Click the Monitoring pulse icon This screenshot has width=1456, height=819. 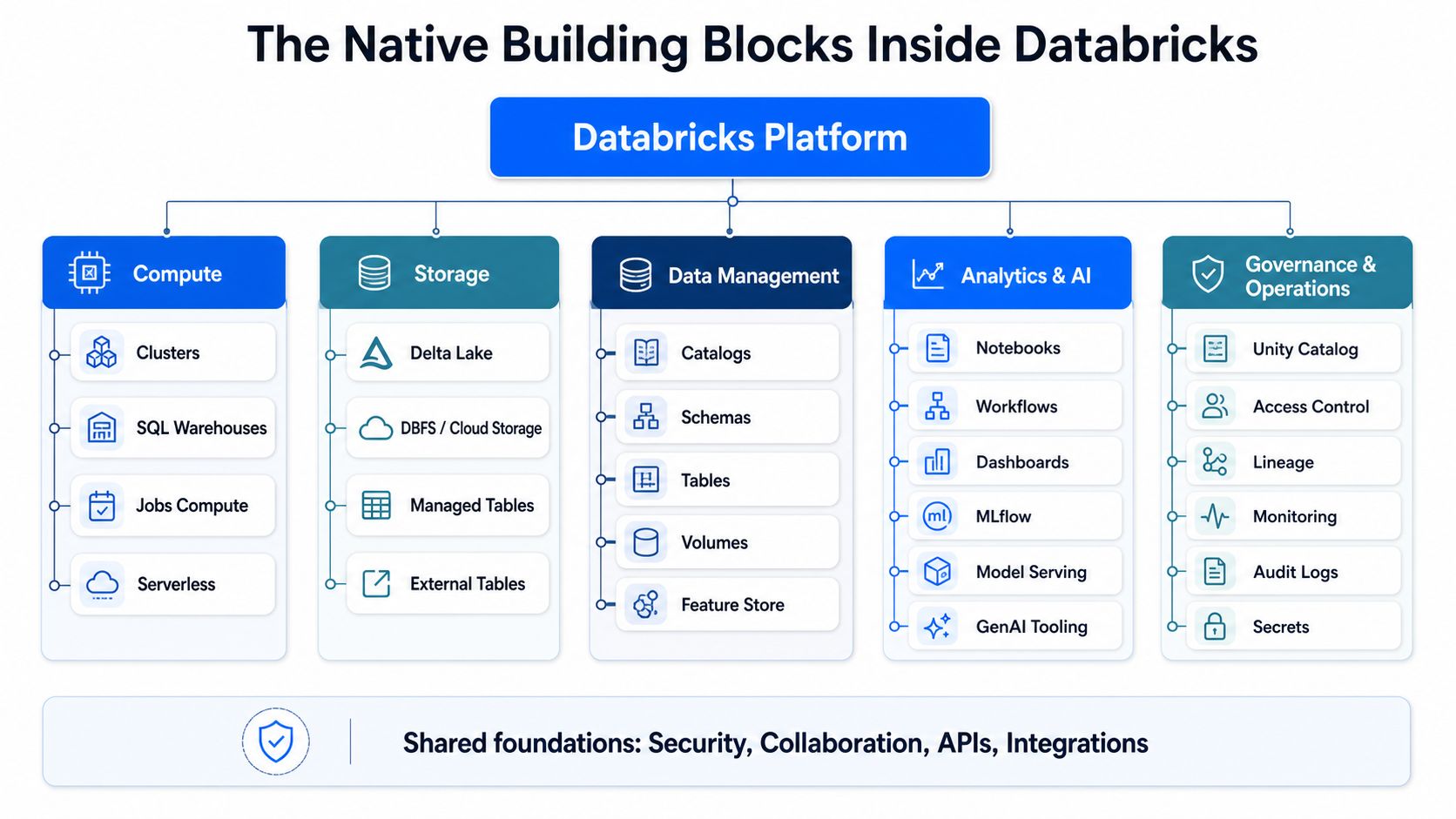pos(1215,516)
